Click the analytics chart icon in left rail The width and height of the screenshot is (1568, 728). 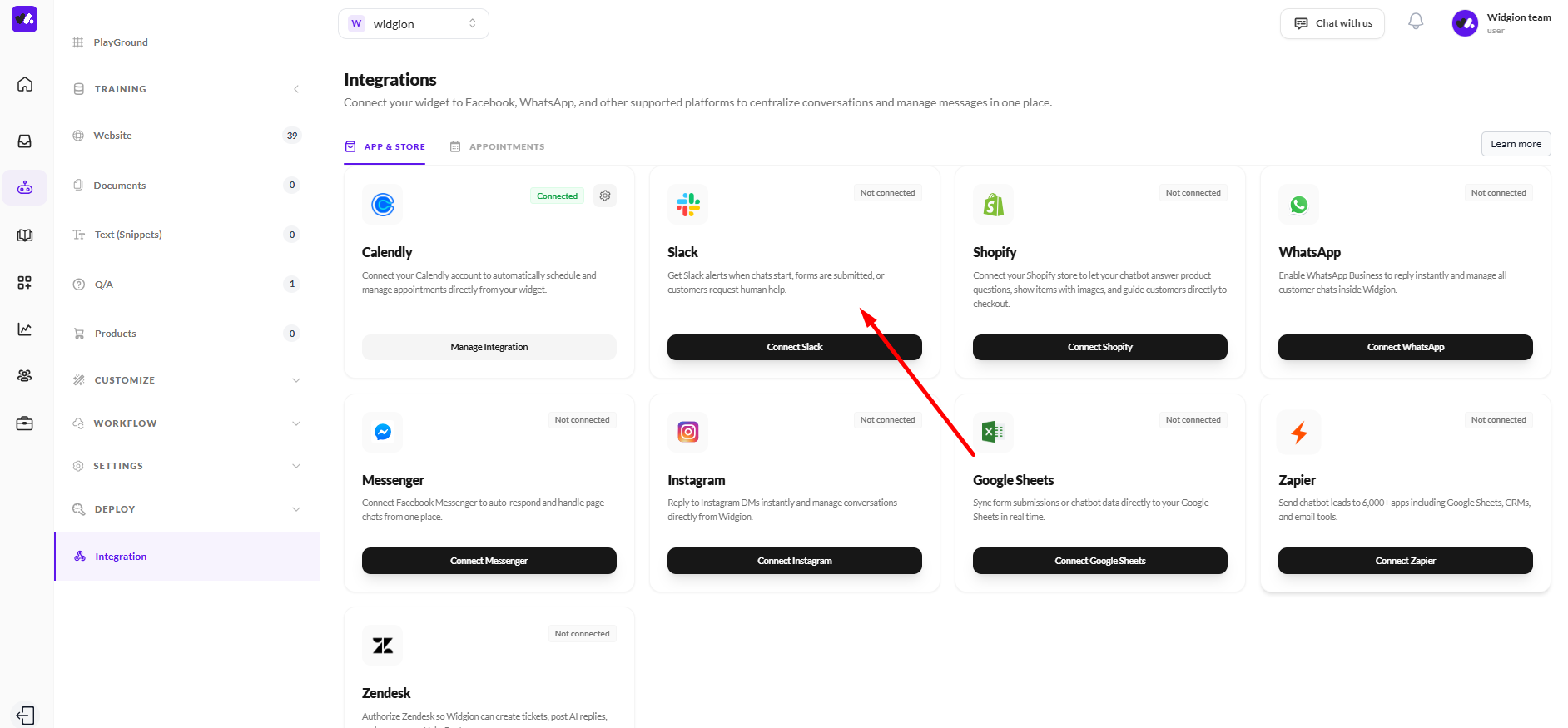tap(25, 329)
